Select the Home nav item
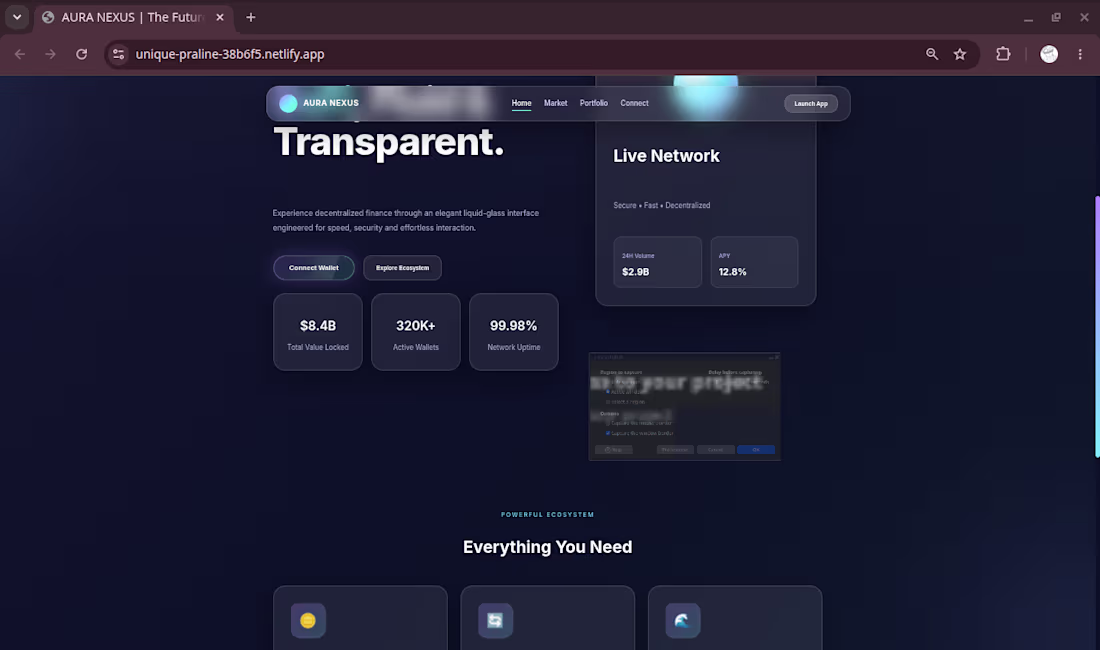The image size is (1100, 650). click(x=521, y=103)
